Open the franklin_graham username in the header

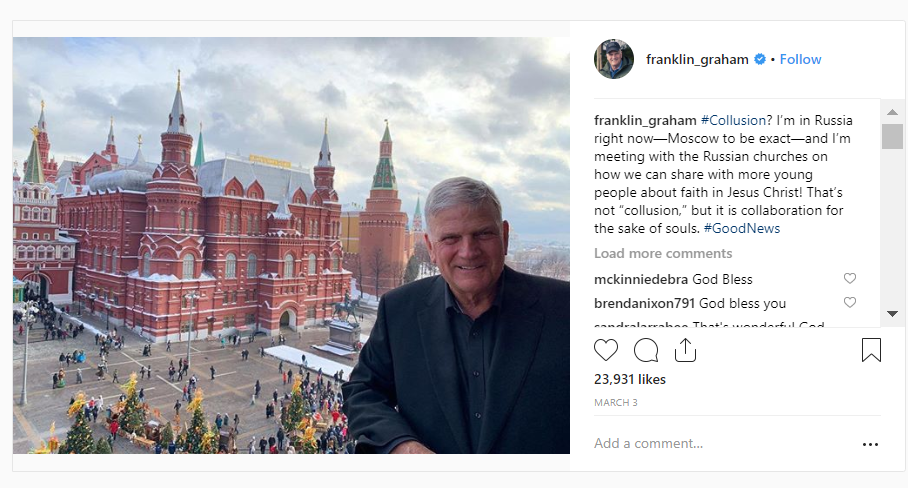tap(697, 59)
